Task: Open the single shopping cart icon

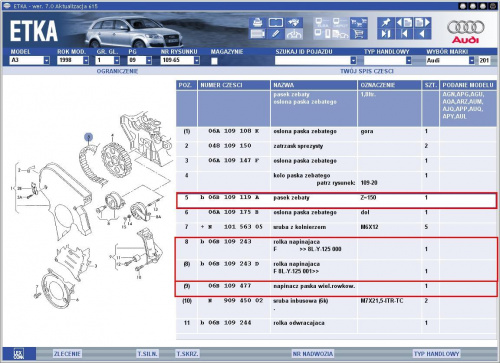Action: coord(359,34)
